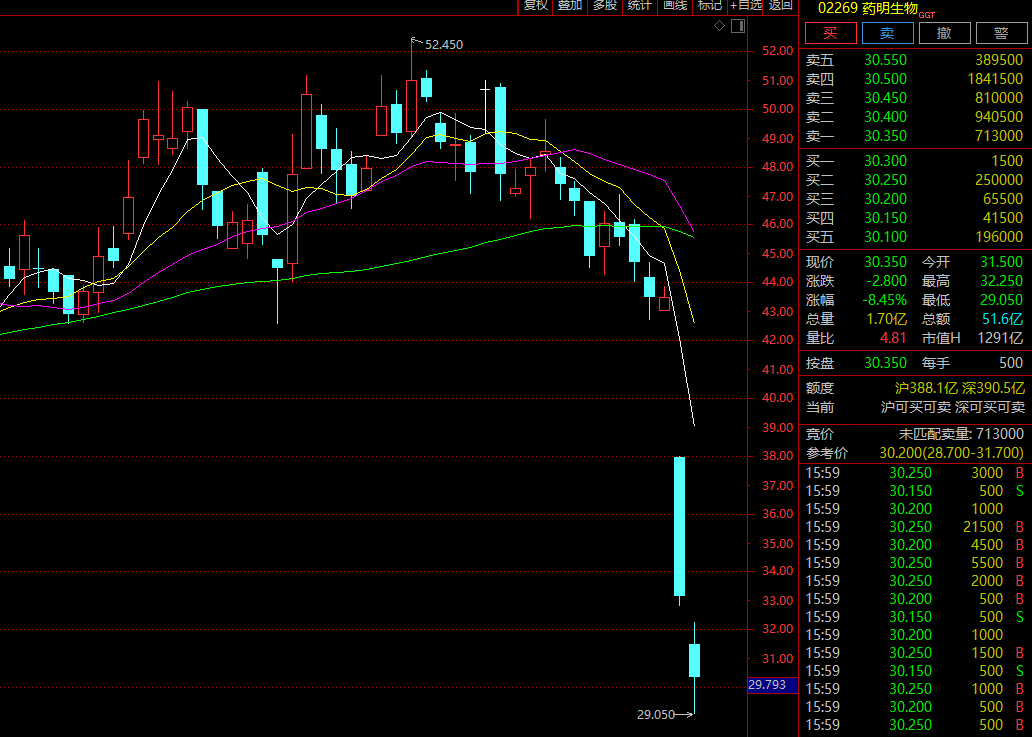Select the 买二 price 30.250
This screenshot has height=737, width=1032.
885,180
